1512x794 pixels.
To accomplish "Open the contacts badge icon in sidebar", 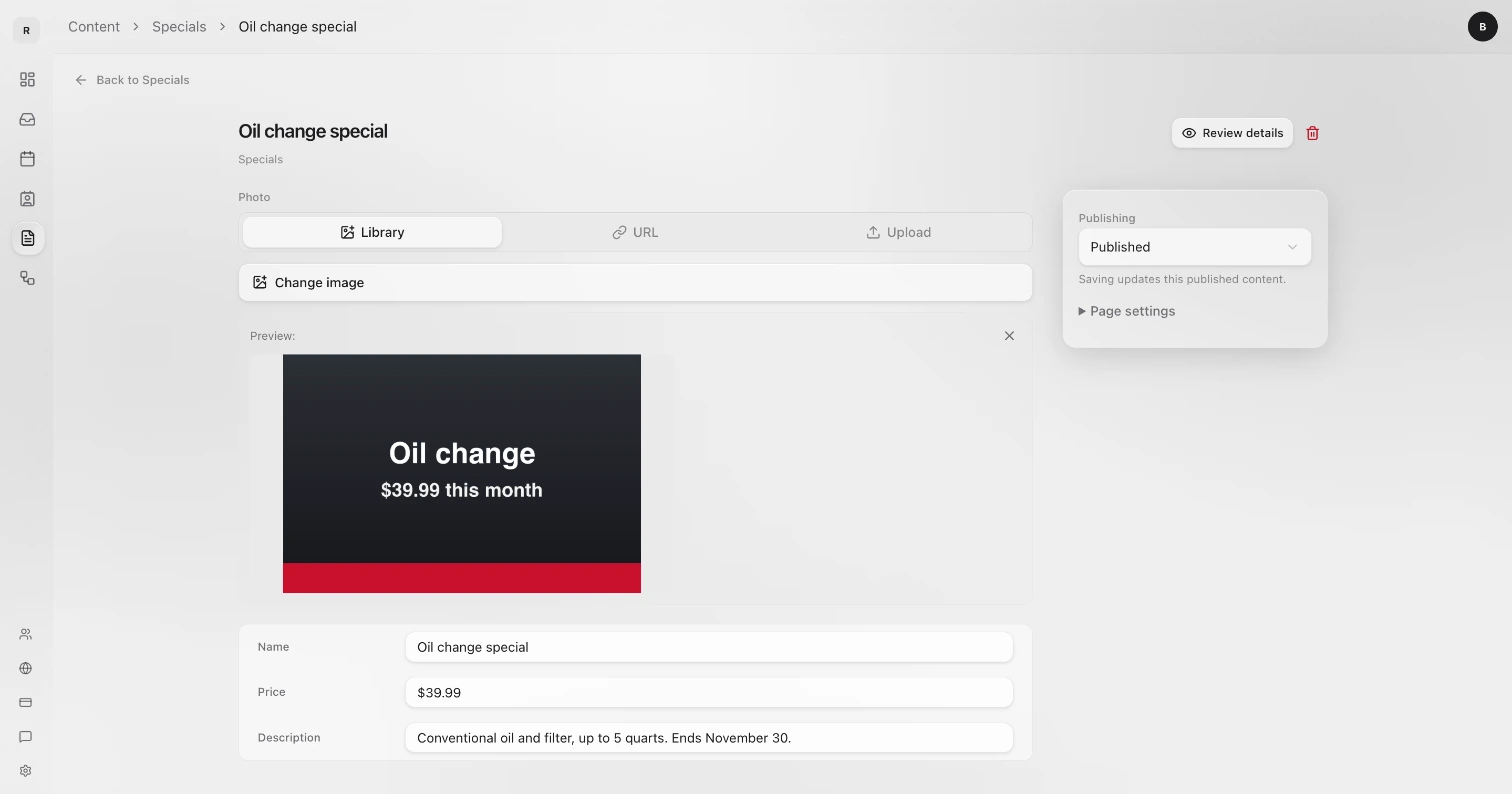I will click(x=27, y=199).
